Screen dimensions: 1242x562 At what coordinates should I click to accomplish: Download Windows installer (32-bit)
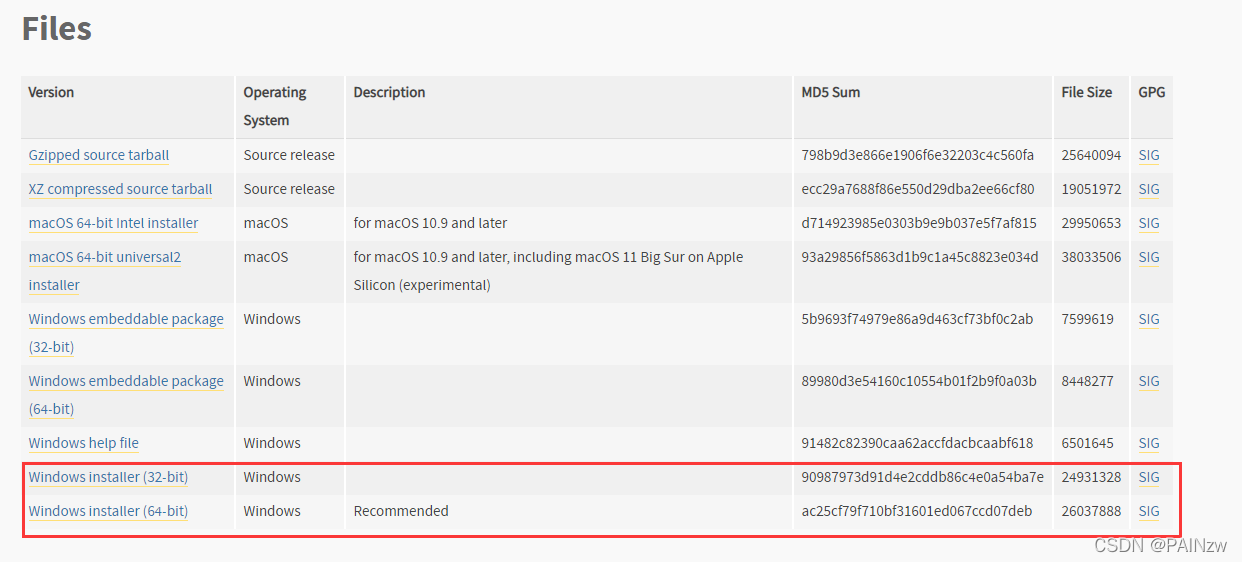(x=108, y=477)
